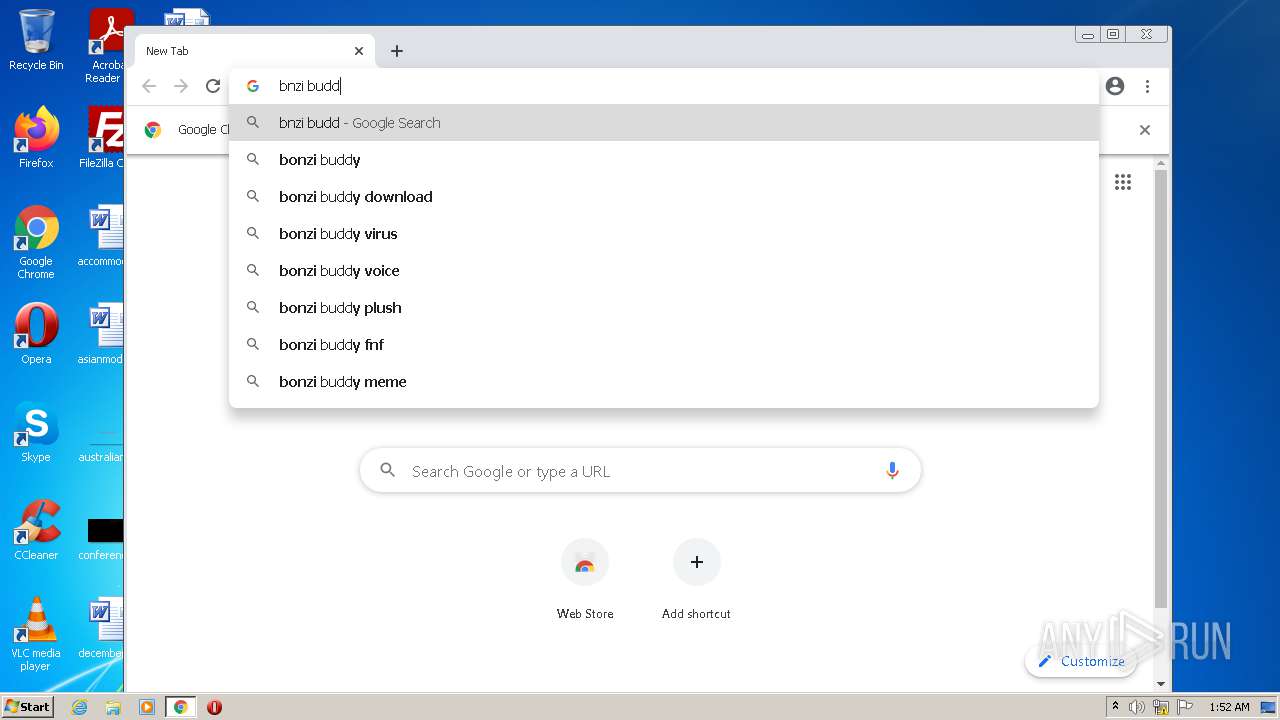The width and height of the screenshot is (1280, 720).
Task: Click the Chrome forward arrow
Action: point(181,86)
